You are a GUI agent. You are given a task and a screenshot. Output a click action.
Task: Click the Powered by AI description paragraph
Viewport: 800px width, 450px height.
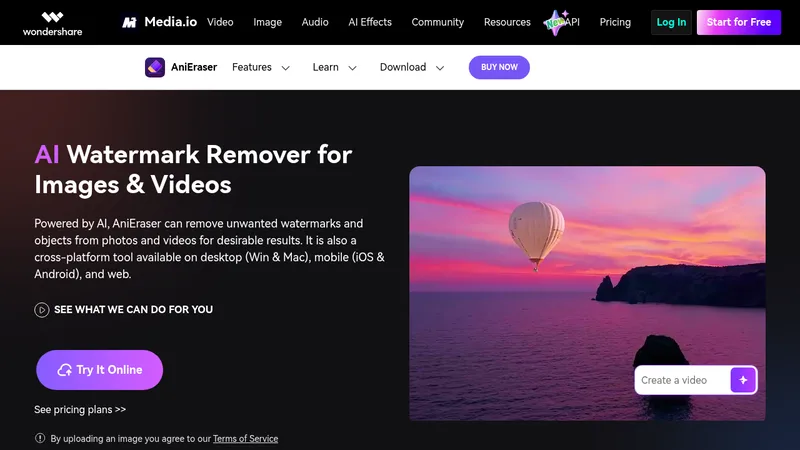209,249
